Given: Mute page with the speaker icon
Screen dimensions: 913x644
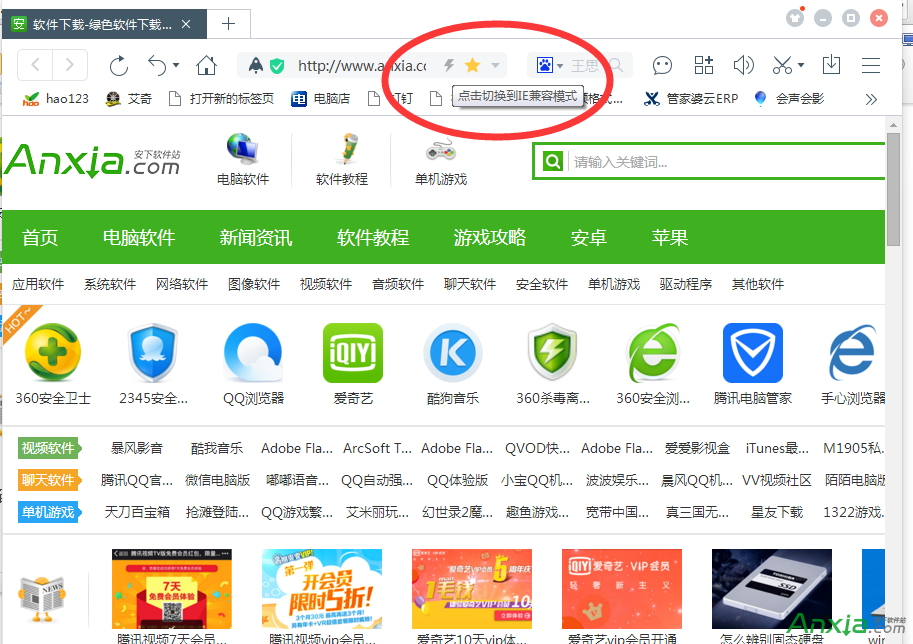Looking at the screenshot, I should pyautogui.click(x=743, y=65).
